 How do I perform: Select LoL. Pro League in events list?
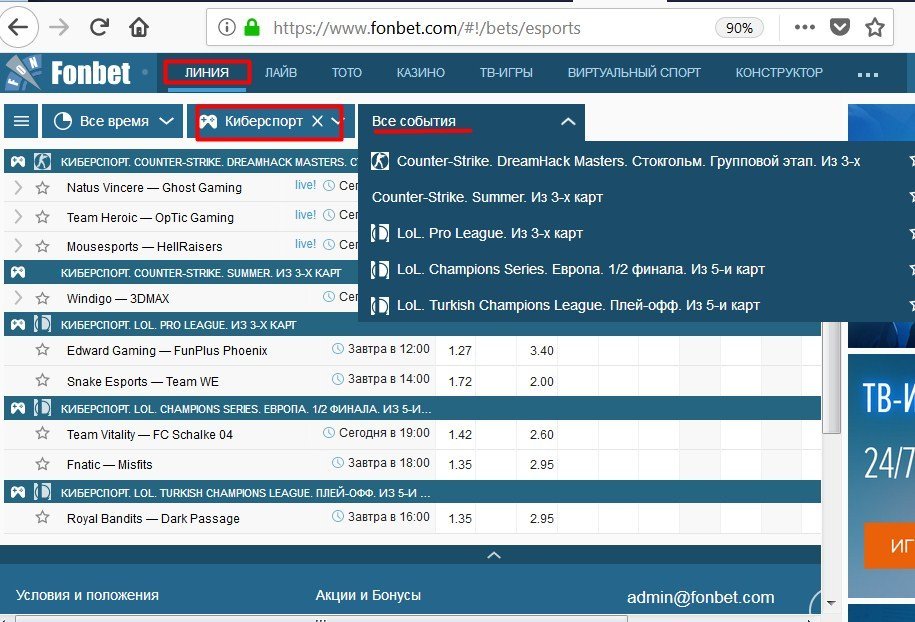coord(477,233)
